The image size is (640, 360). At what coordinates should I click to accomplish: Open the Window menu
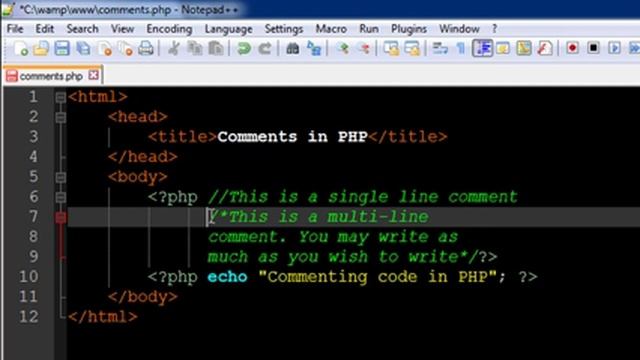pyautogui.click(x=459, y=29)
